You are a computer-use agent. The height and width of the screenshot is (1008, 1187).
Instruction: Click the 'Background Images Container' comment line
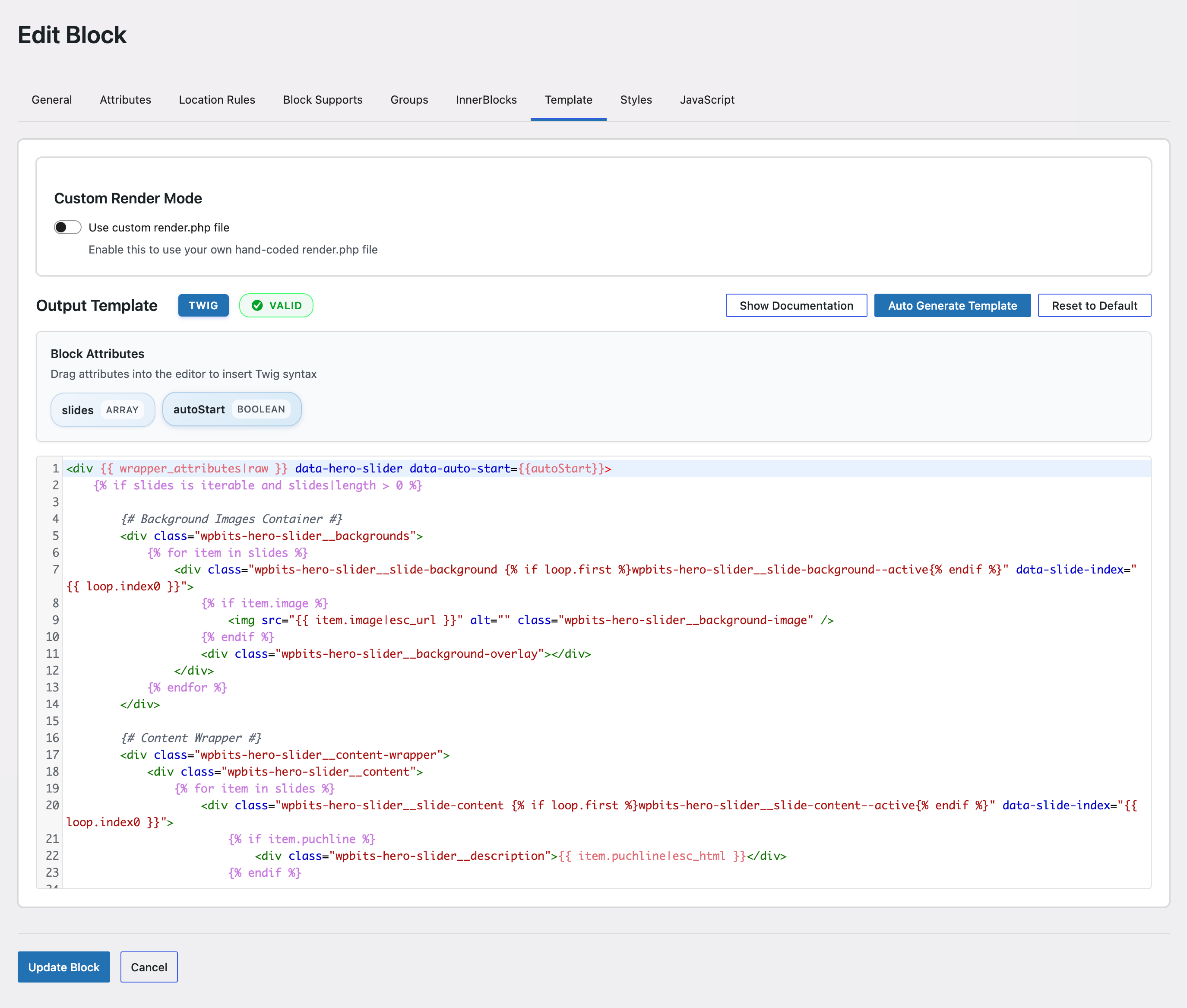tap(231, 519)
